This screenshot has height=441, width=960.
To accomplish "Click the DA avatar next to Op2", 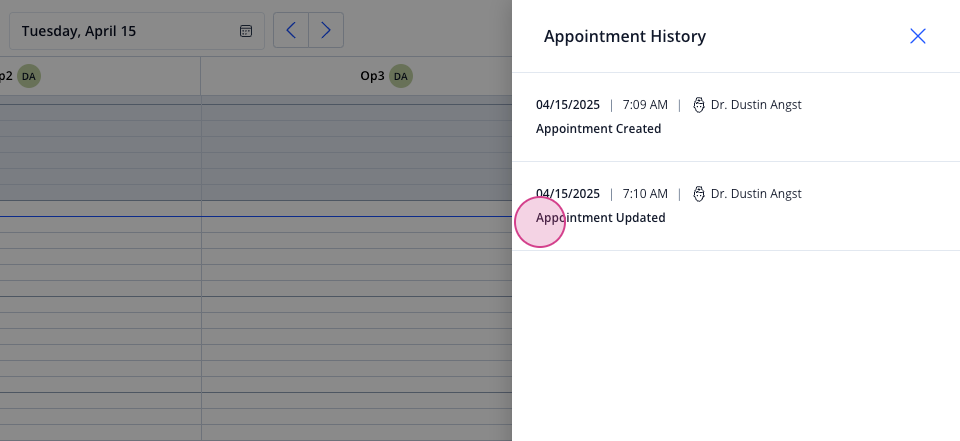I will (29, 76).
